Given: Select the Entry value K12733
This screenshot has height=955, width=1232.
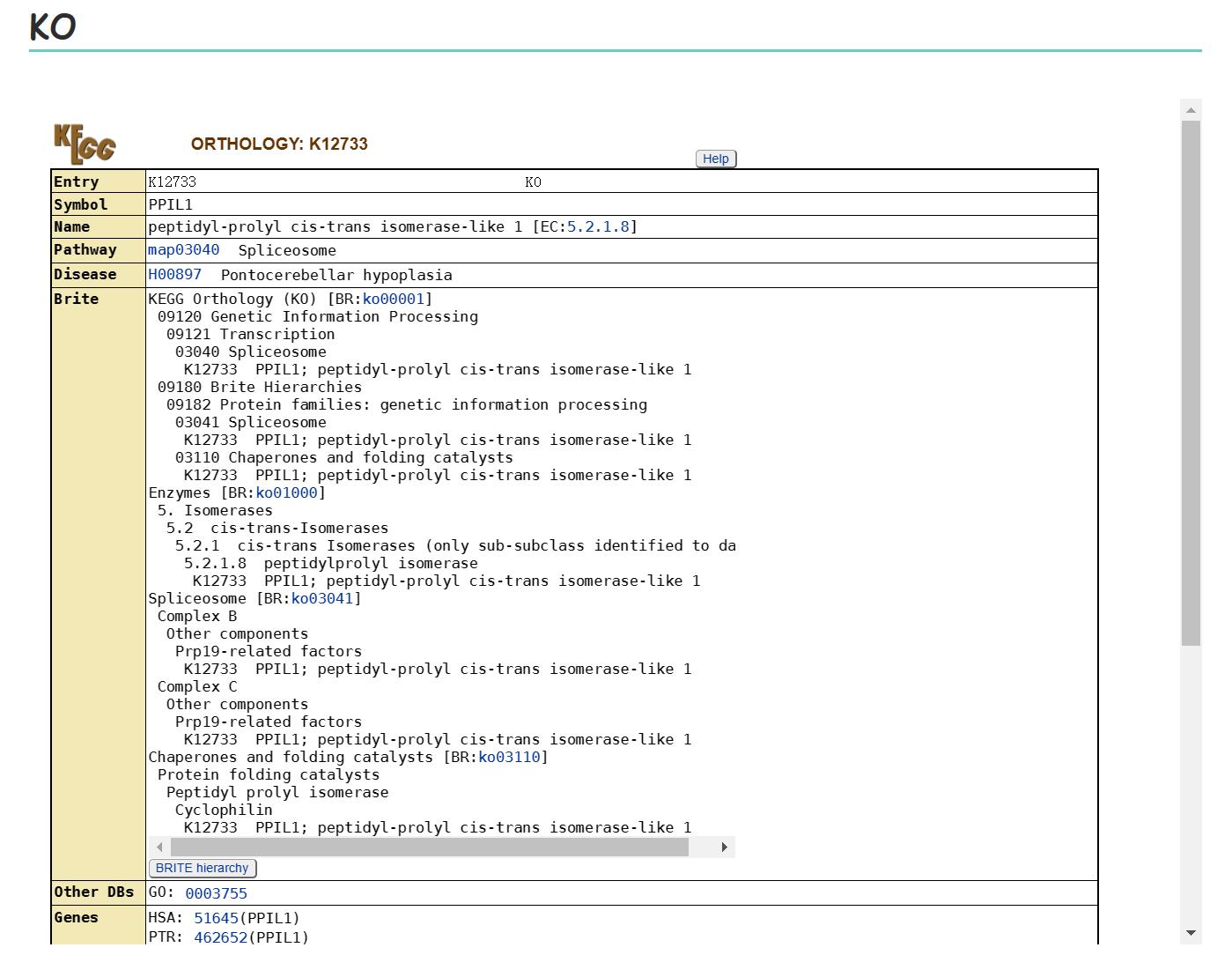Looking at the screenshot, I should [172, 182].
